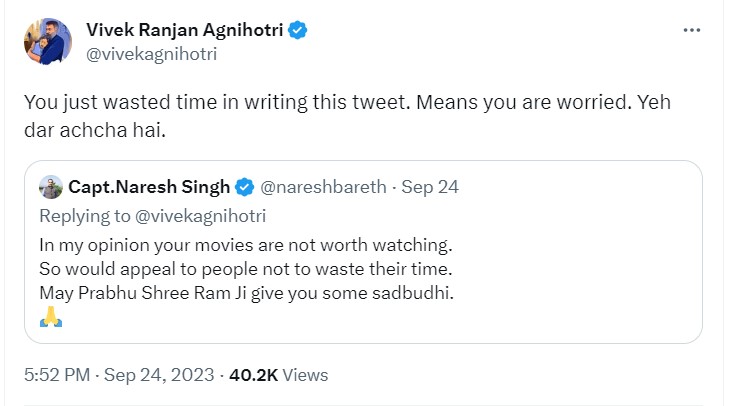Open the Capt.Naresh Singh name link
The image size is (742, 406).
[149, 186]
